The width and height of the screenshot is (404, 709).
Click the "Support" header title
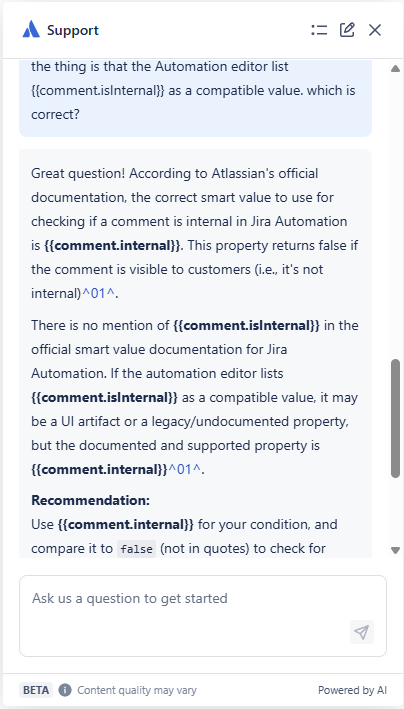[x=72, y=30]
